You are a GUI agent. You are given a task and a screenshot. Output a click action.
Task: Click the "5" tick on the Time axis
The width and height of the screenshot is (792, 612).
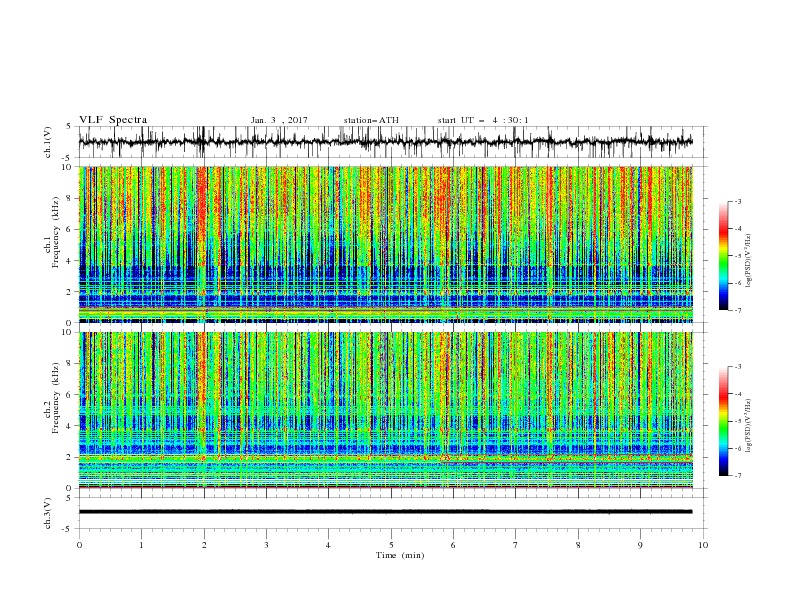tap(391, 545)
